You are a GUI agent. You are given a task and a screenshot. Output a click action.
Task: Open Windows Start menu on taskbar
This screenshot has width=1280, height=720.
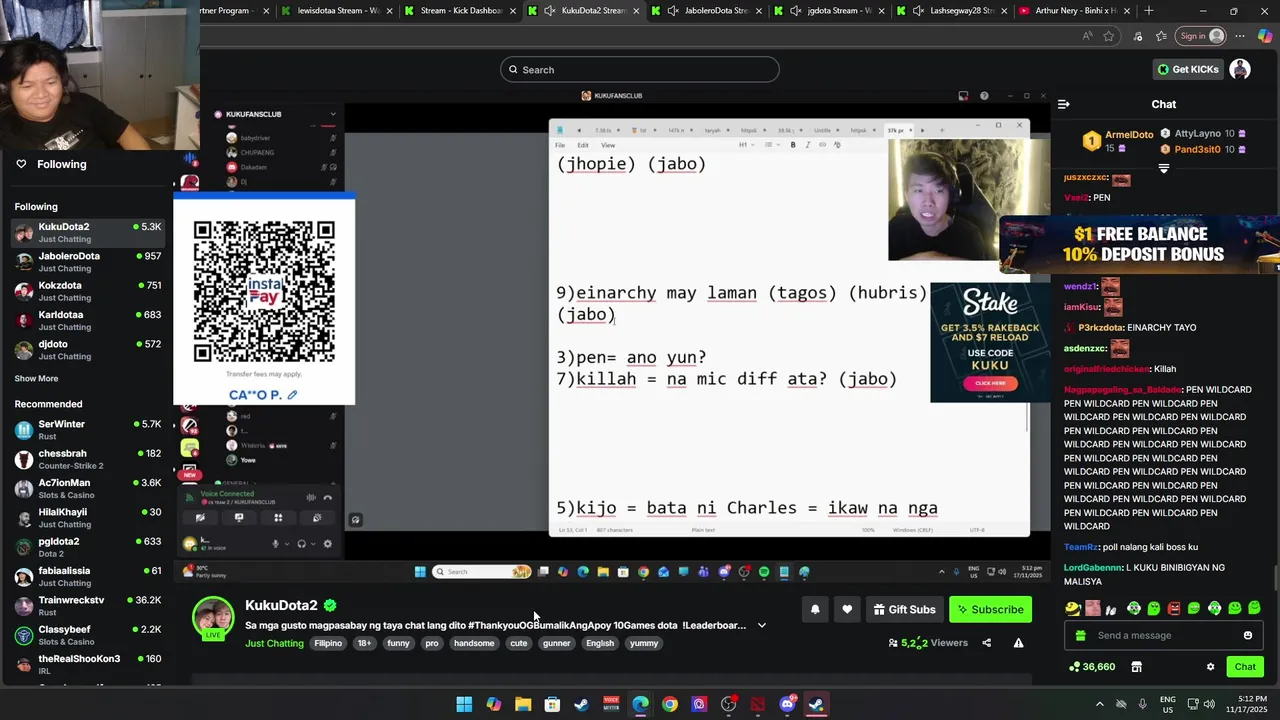click(464, 704)
